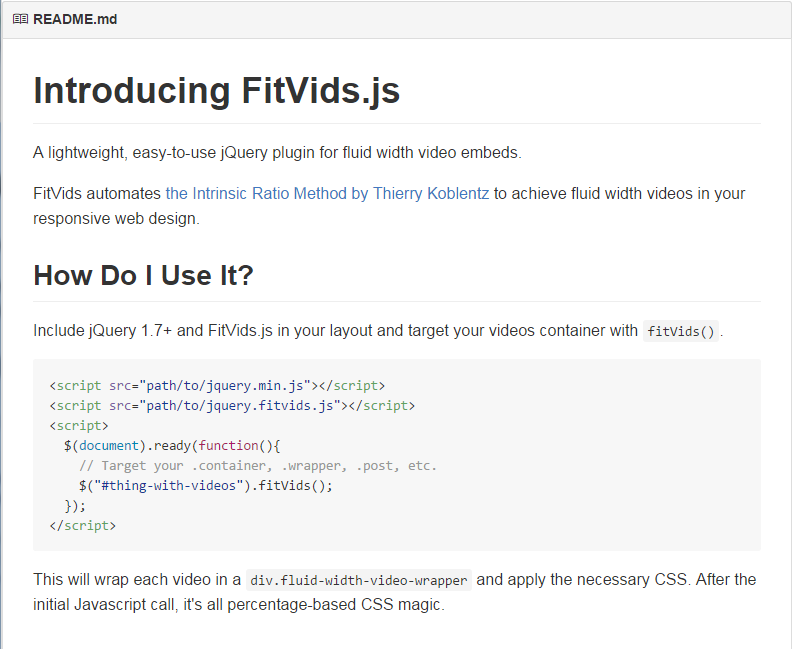802x649 pixels.
Task: Click the div.fluid-width-video-wrapper inline code
Action: (359, 580)
